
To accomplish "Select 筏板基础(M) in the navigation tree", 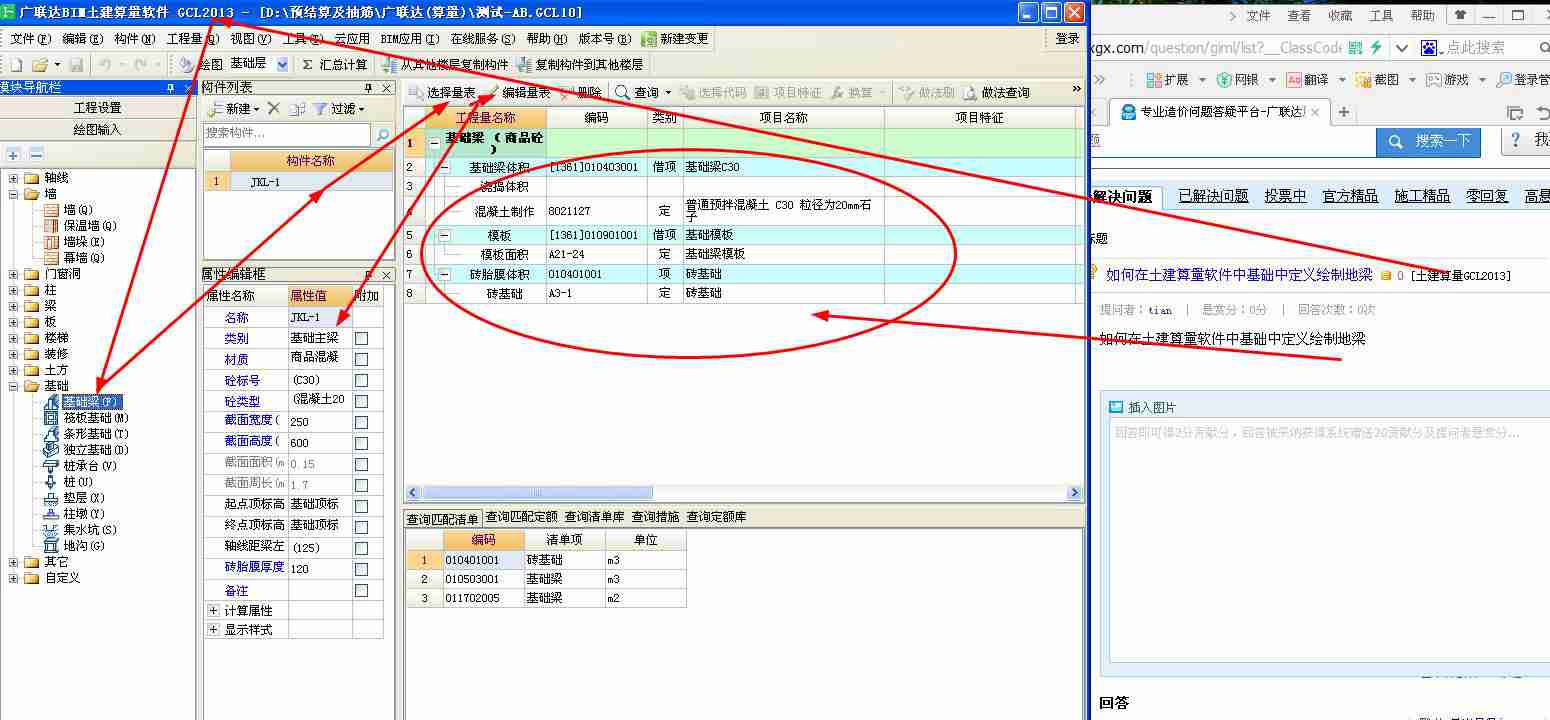I will pyautogui.click(x=96, y=418).
